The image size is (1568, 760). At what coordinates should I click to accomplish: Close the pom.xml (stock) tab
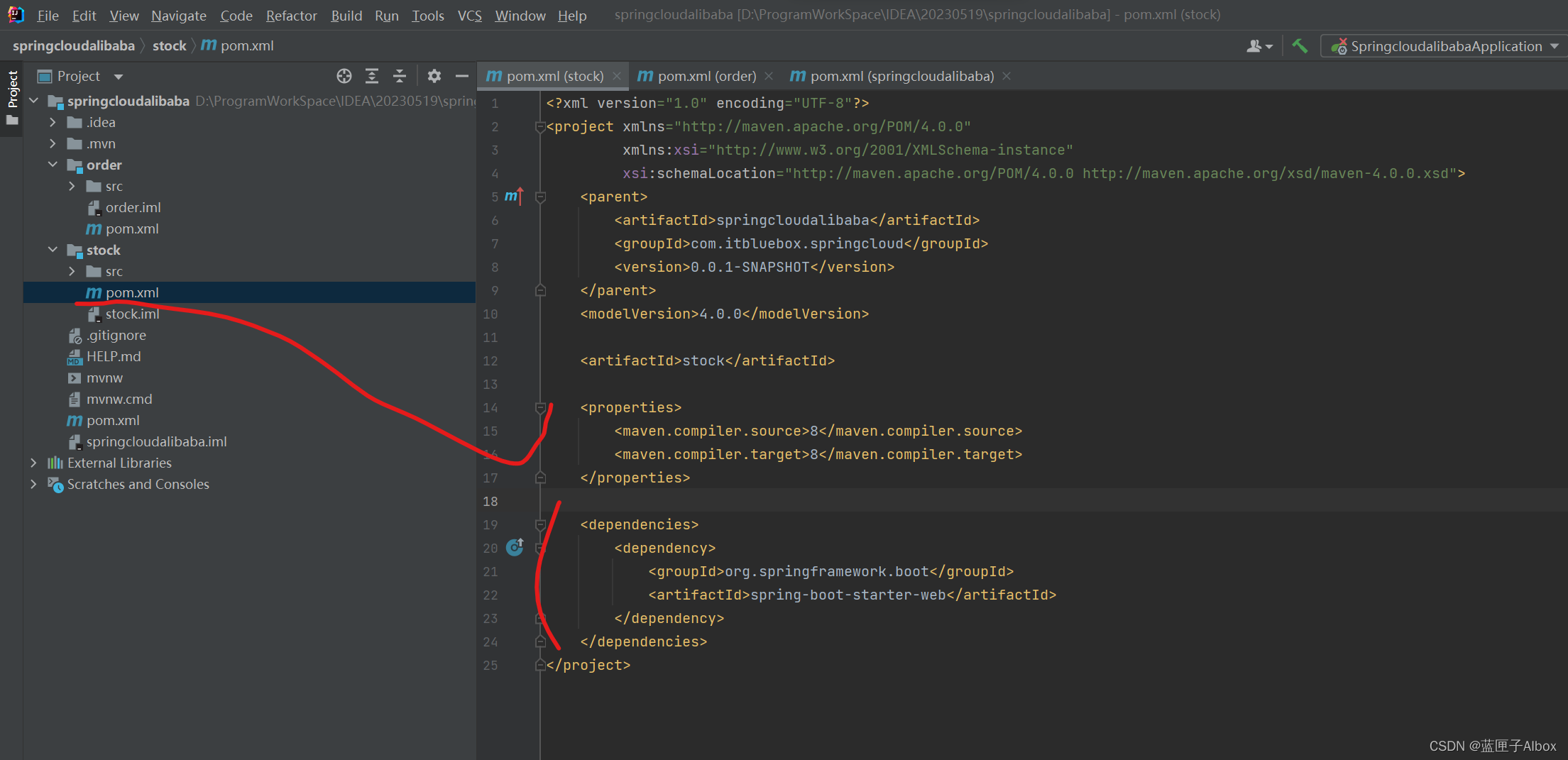pos(617,76)
